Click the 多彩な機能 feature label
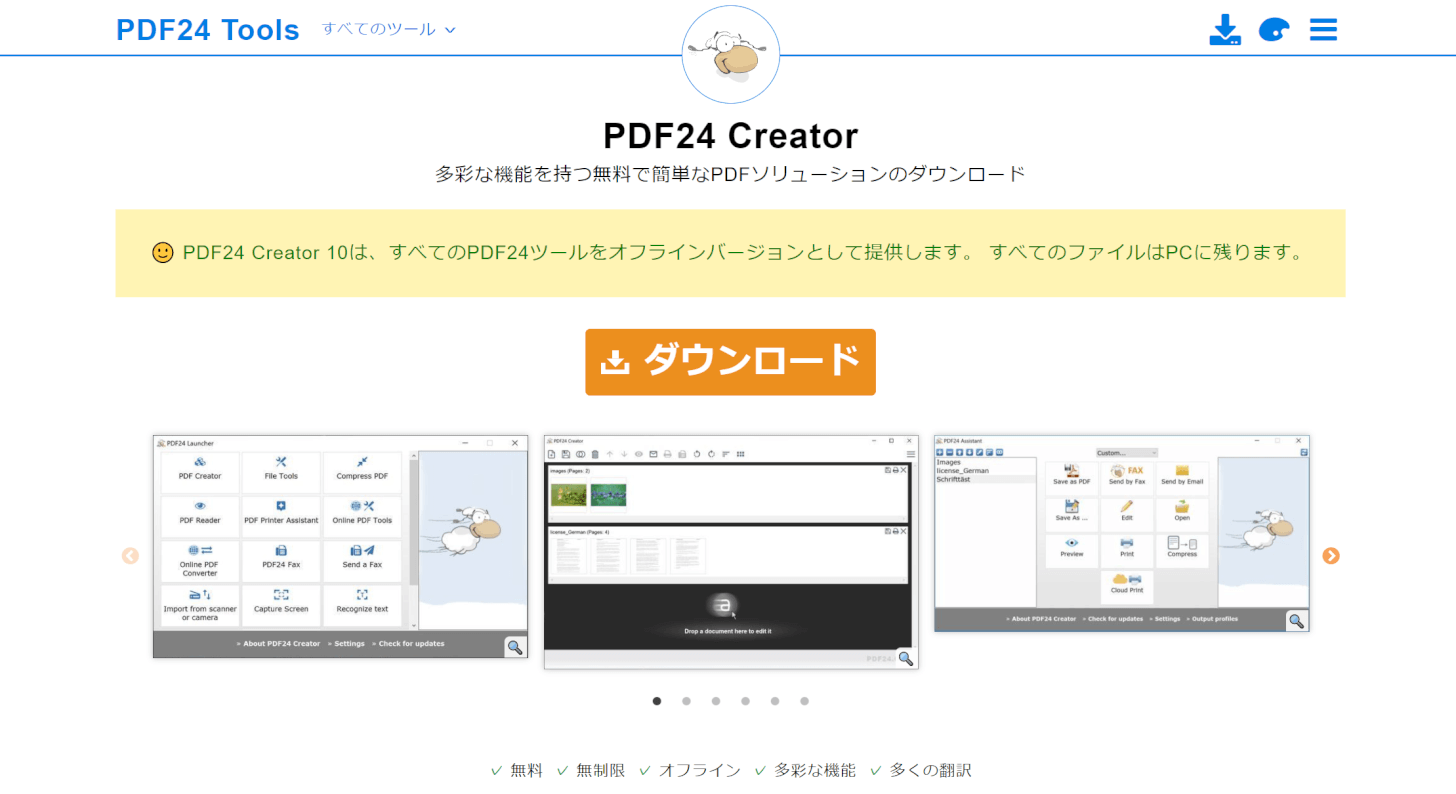1456x794 pixels. coord(814,770)
